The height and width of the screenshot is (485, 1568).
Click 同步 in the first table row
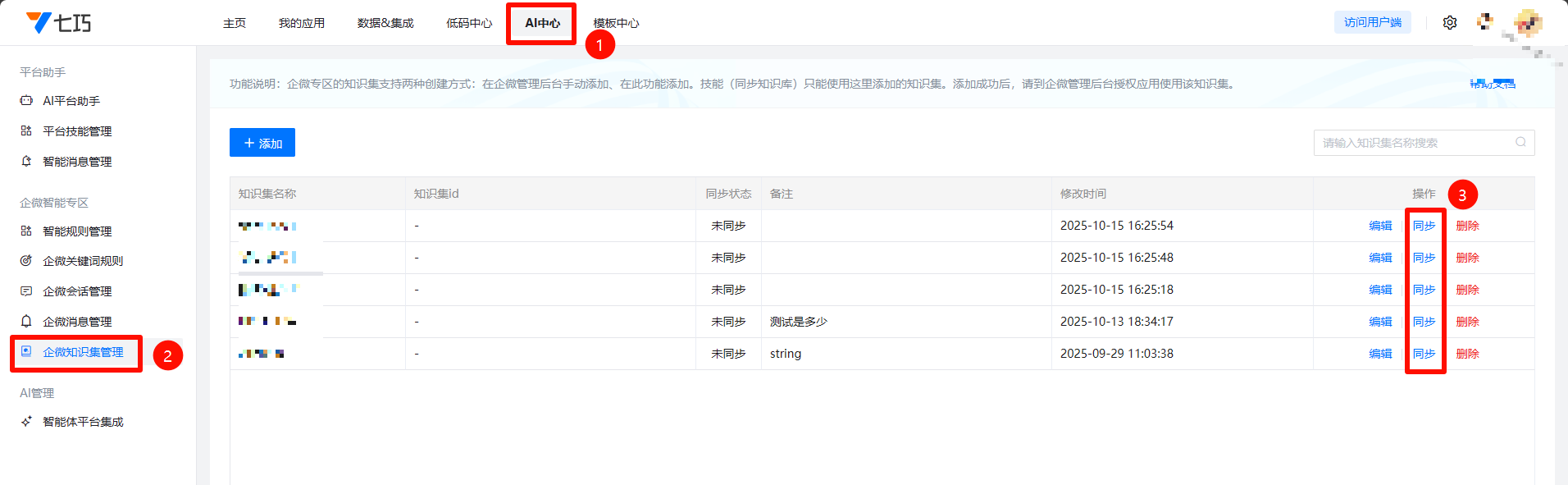pos(1424,226)
